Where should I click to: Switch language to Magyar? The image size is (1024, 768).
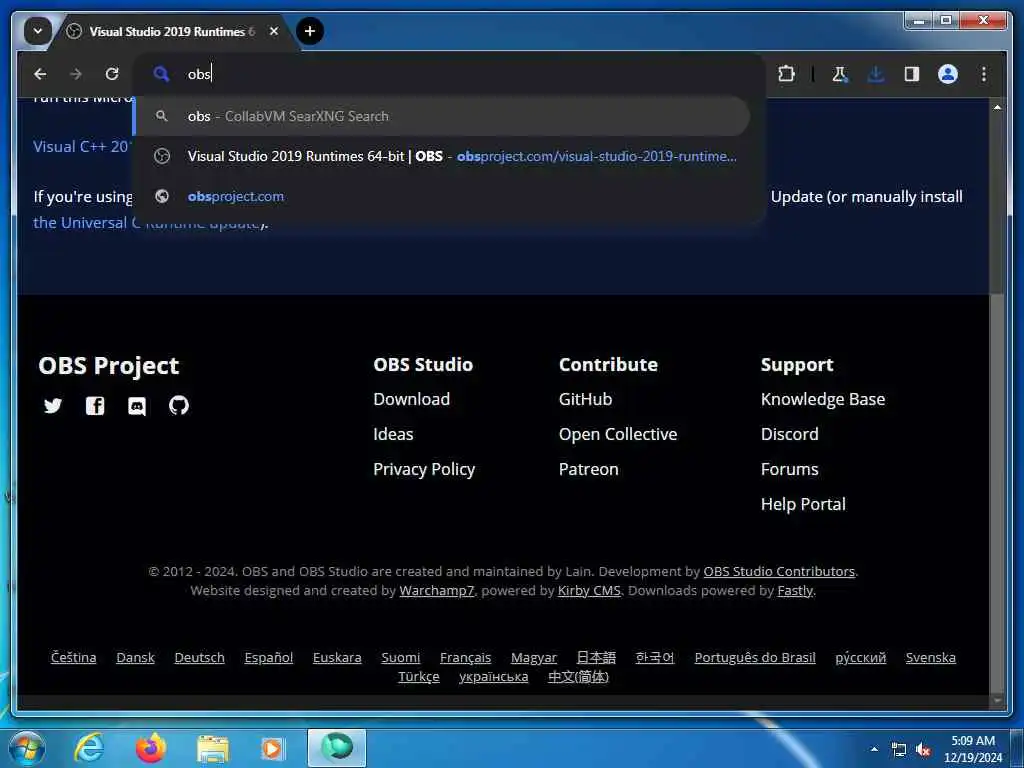tap(534, 658)
